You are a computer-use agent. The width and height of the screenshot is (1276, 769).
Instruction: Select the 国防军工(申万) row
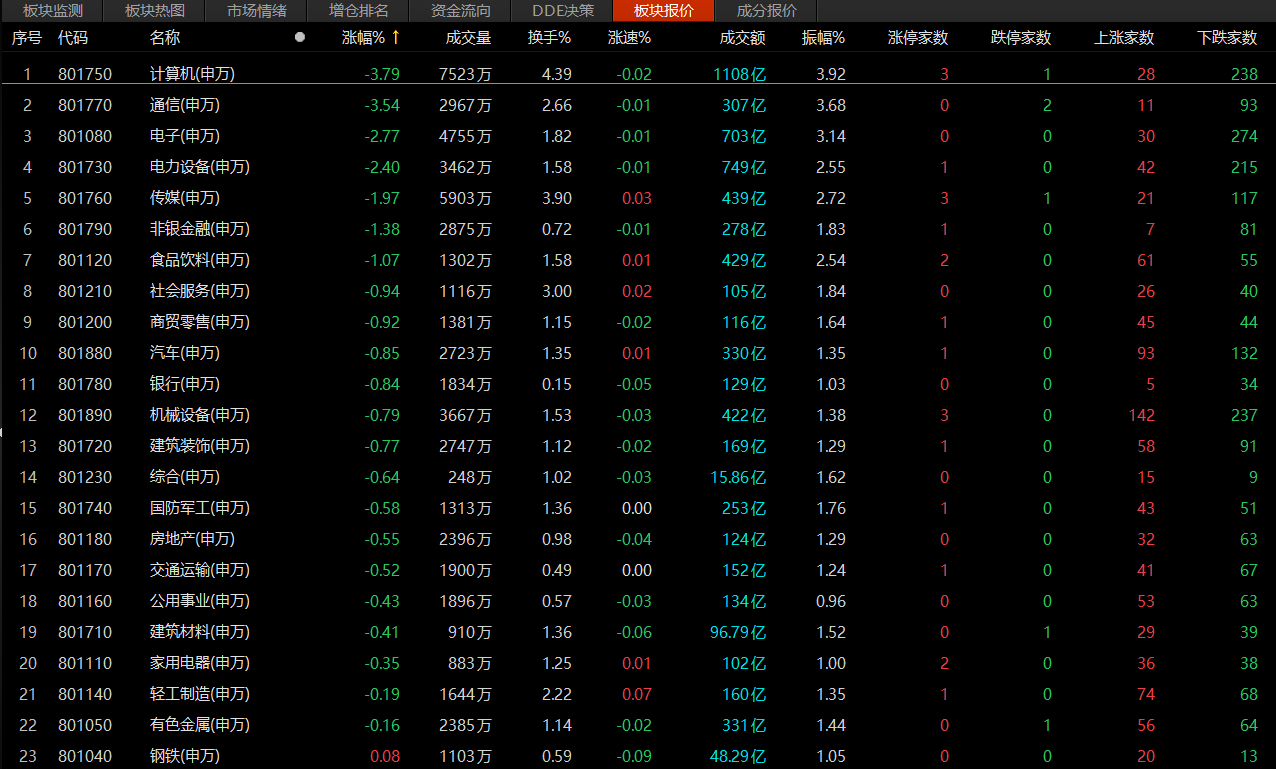(x=638, y=508)
